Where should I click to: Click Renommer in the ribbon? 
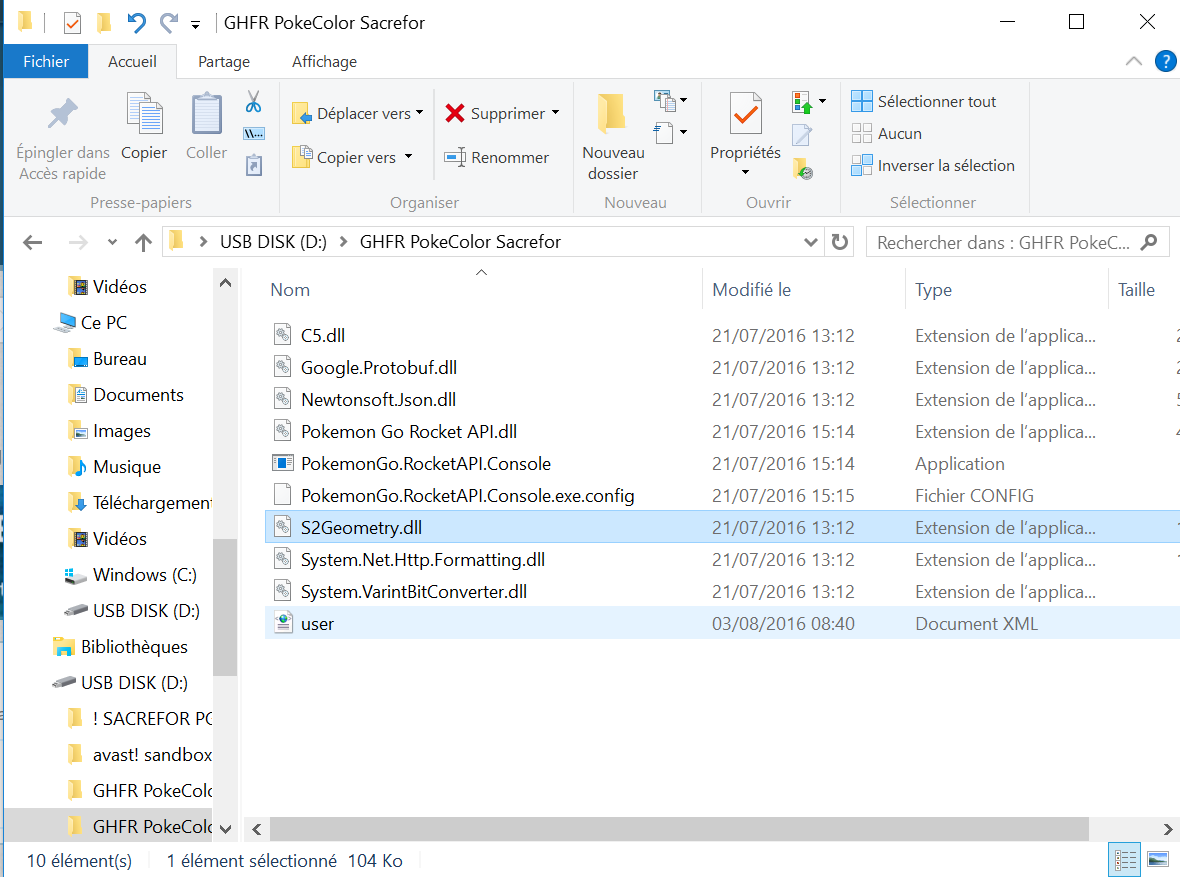497,157
